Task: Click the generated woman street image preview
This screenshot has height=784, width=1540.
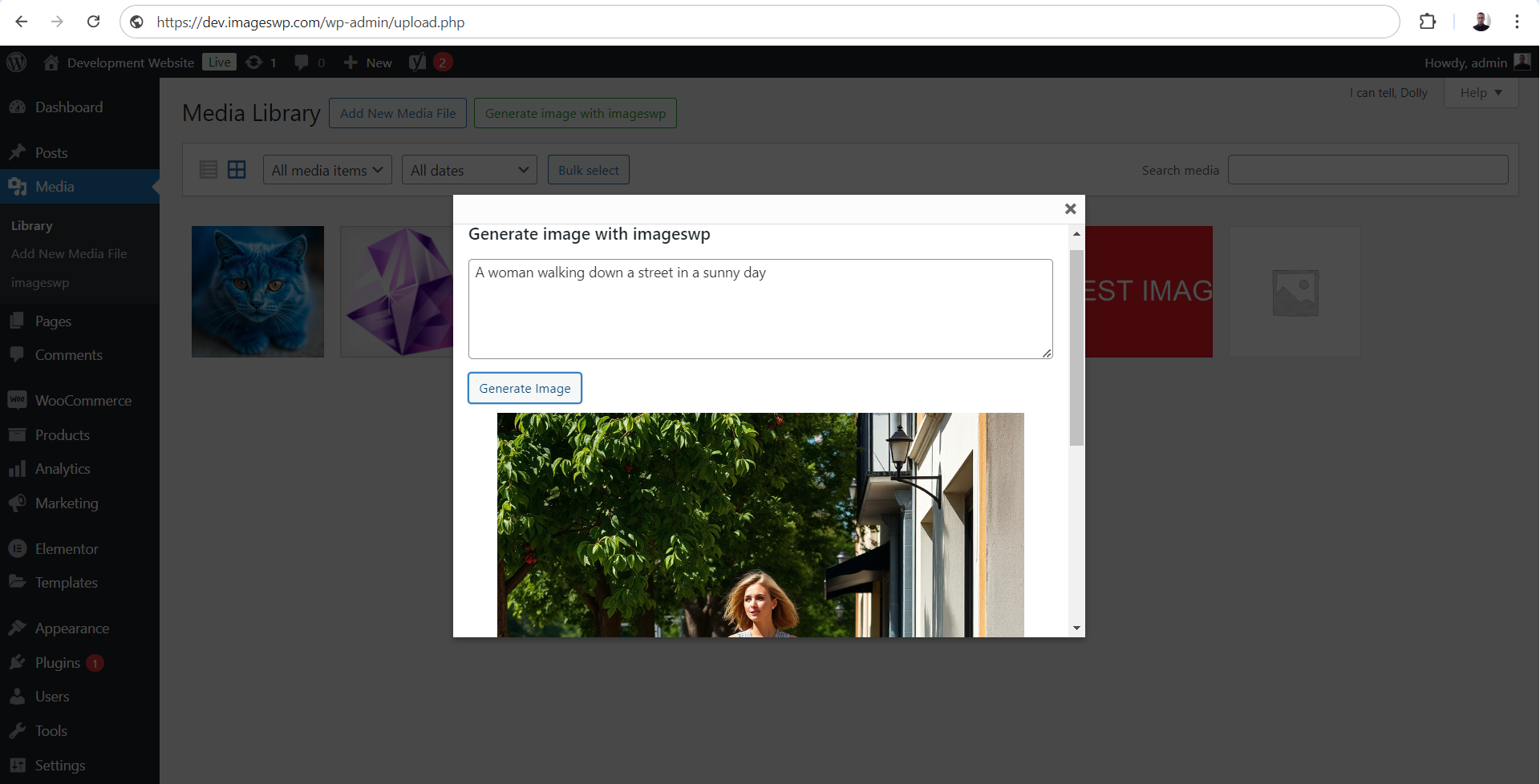Action: [760, 525]
